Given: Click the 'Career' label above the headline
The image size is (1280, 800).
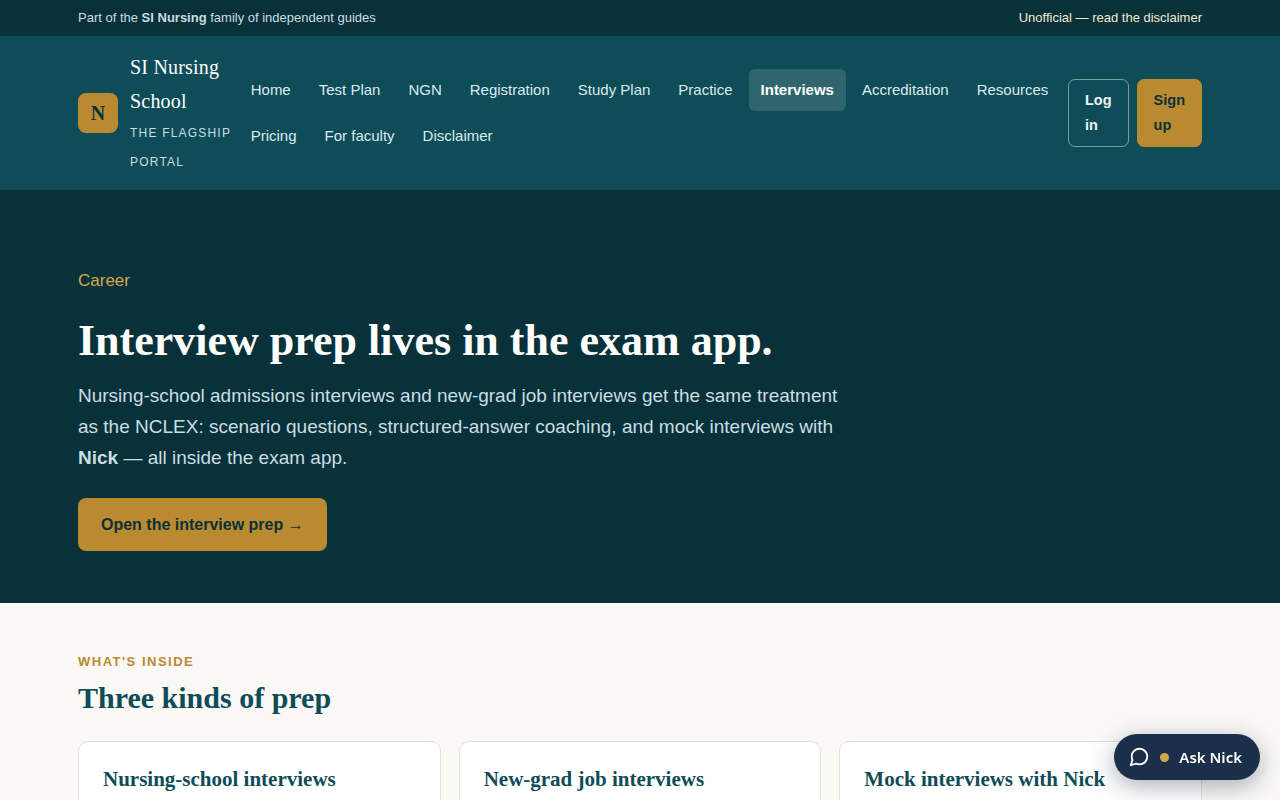Looking at the screenshot, I should [104, 280].
